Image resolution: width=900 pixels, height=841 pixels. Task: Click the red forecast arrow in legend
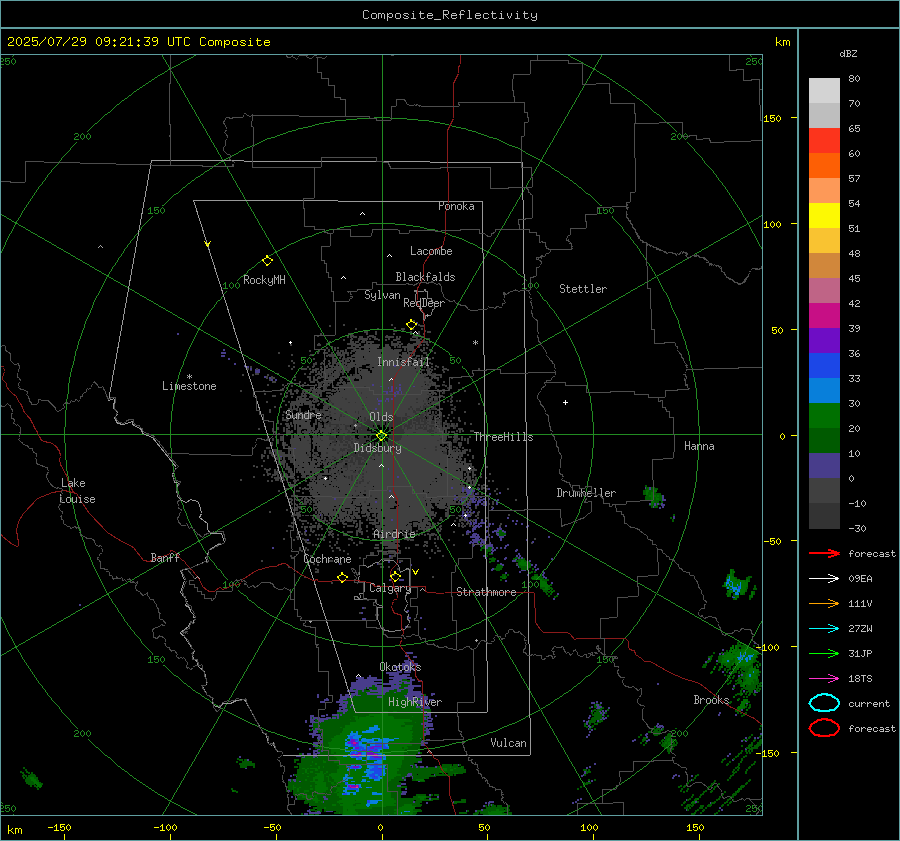[x=824, y=553]
